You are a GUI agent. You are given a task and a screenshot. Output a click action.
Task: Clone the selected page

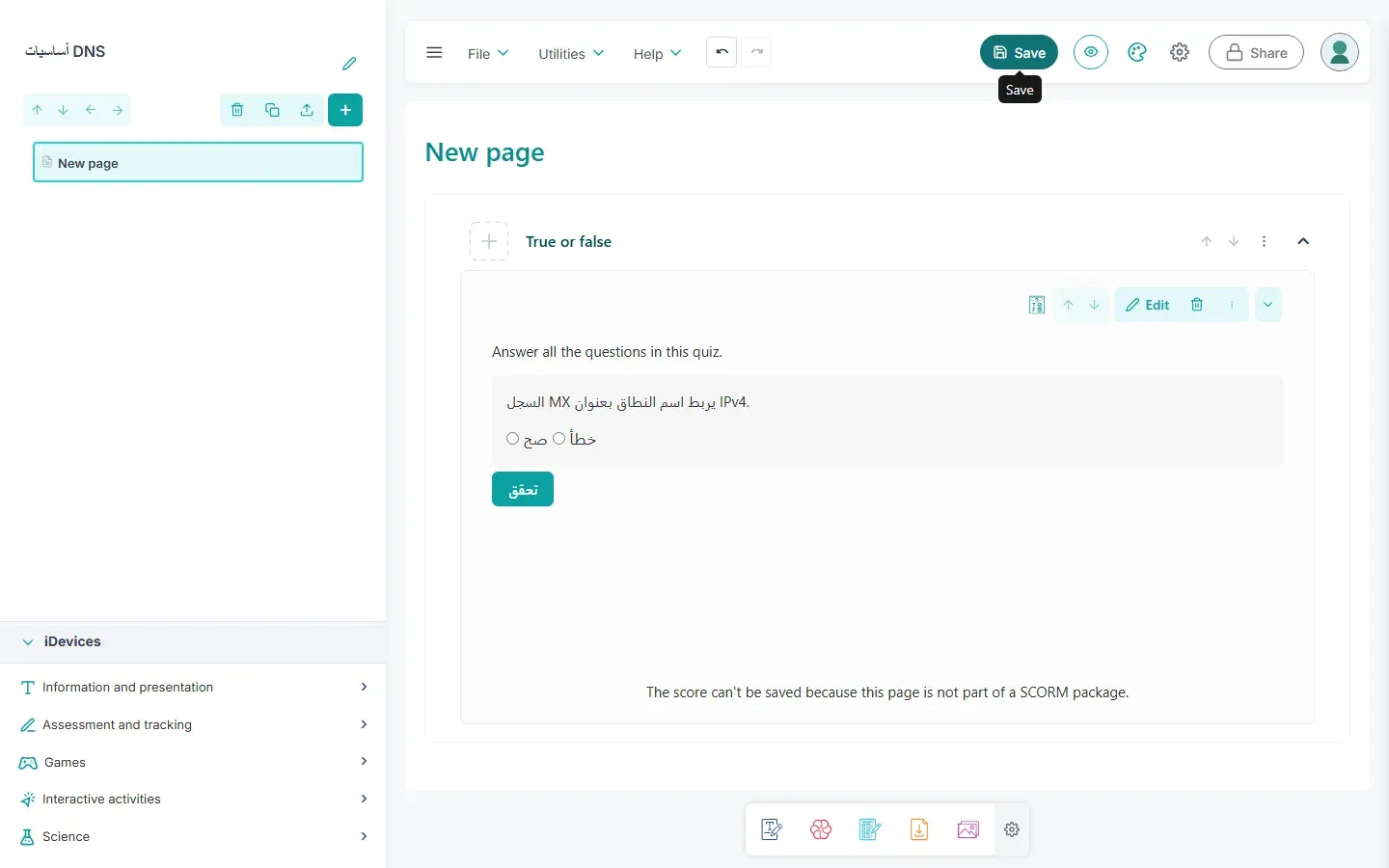(272, 110)
